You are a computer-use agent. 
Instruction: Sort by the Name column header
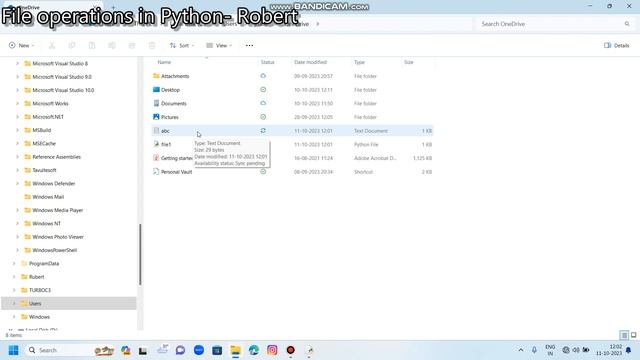point(164,62)
